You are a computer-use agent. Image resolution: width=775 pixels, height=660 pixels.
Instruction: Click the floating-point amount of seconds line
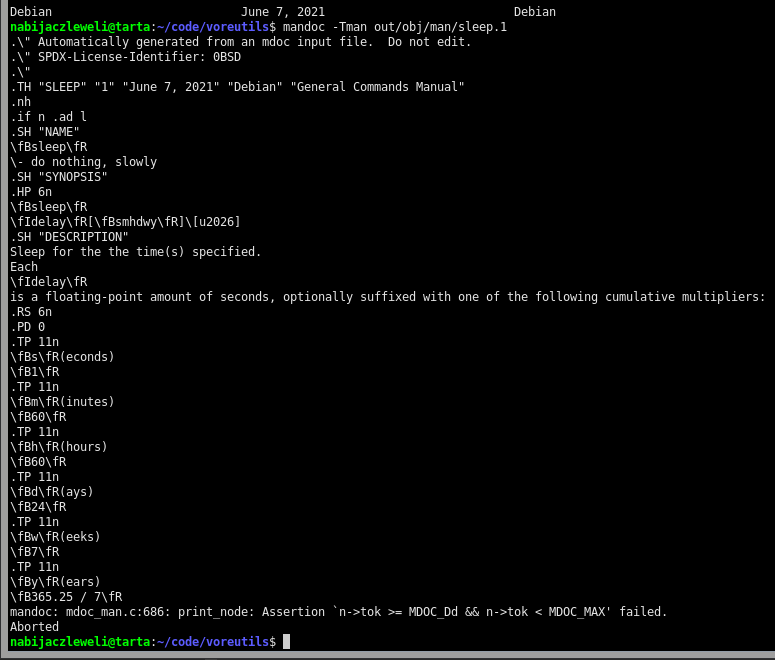point(387,297)
